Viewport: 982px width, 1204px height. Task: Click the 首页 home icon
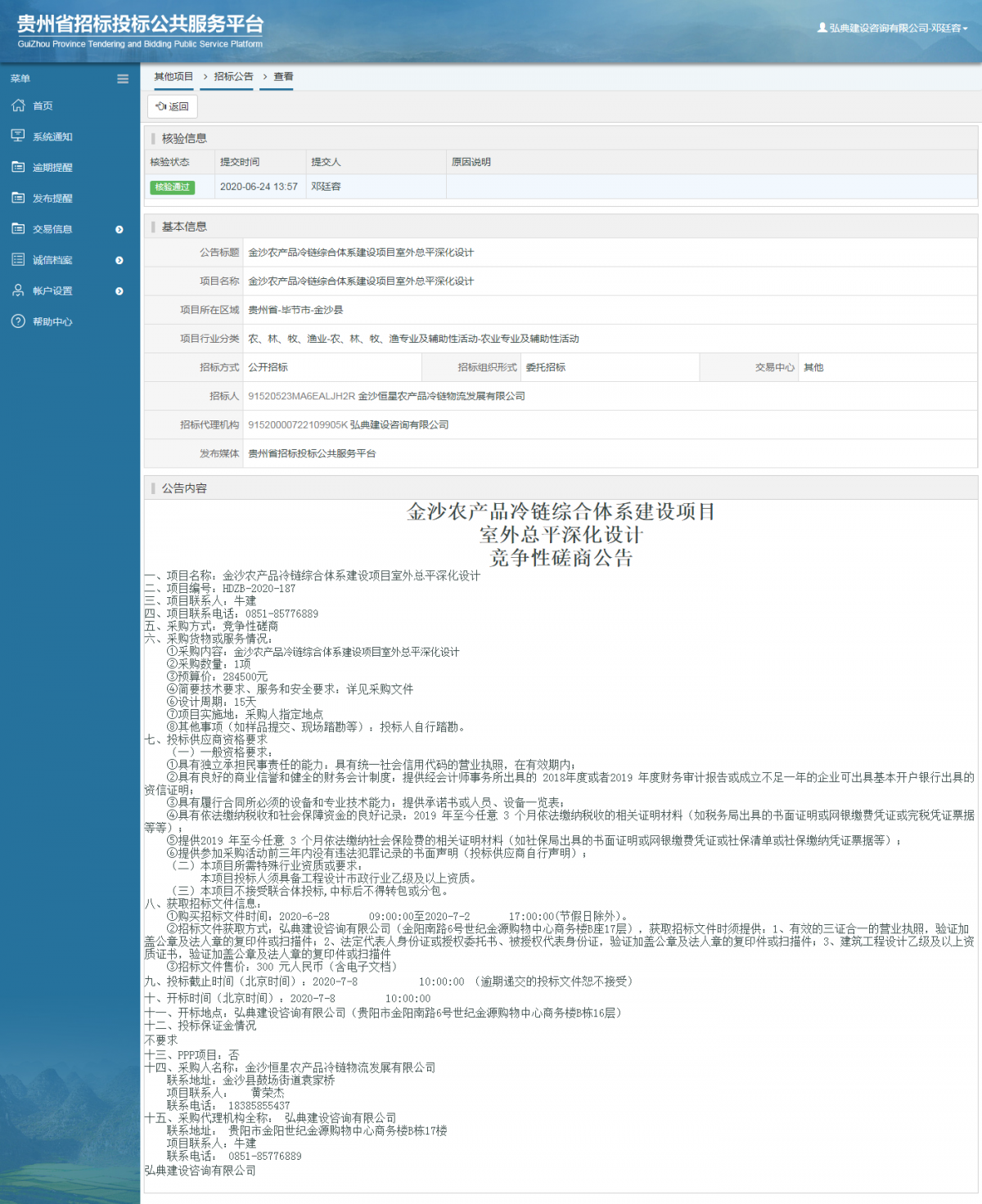(x=18, y=106)
